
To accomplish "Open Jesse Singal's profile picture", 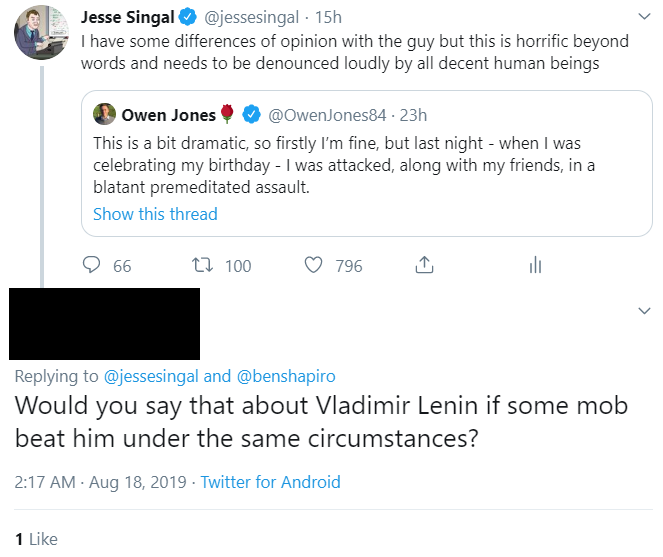I will pos(41,32).
